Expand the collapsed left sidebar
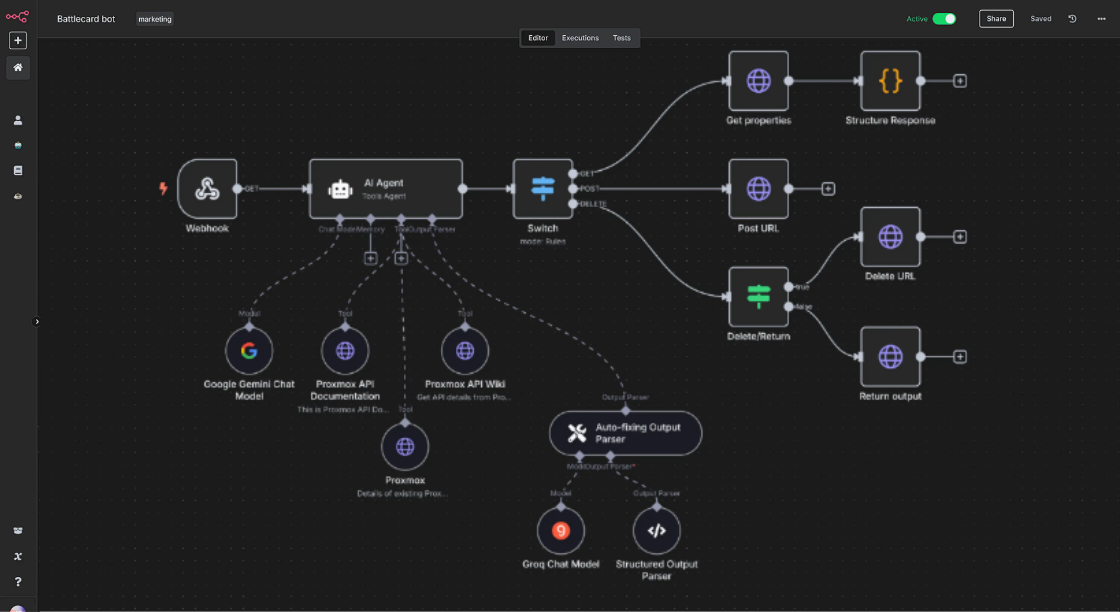1120x612 pixels. tap(37, 322)
